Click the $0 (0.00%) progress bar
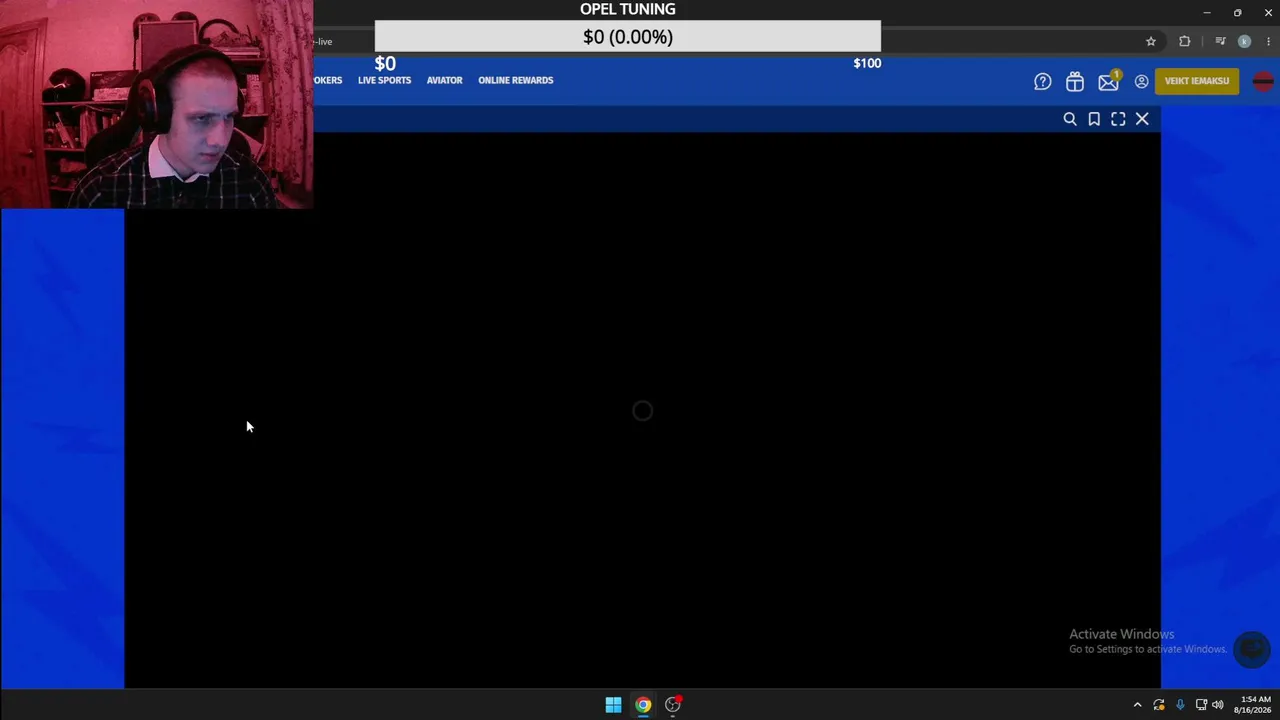1280x720 pixels. tap(628, 37)
